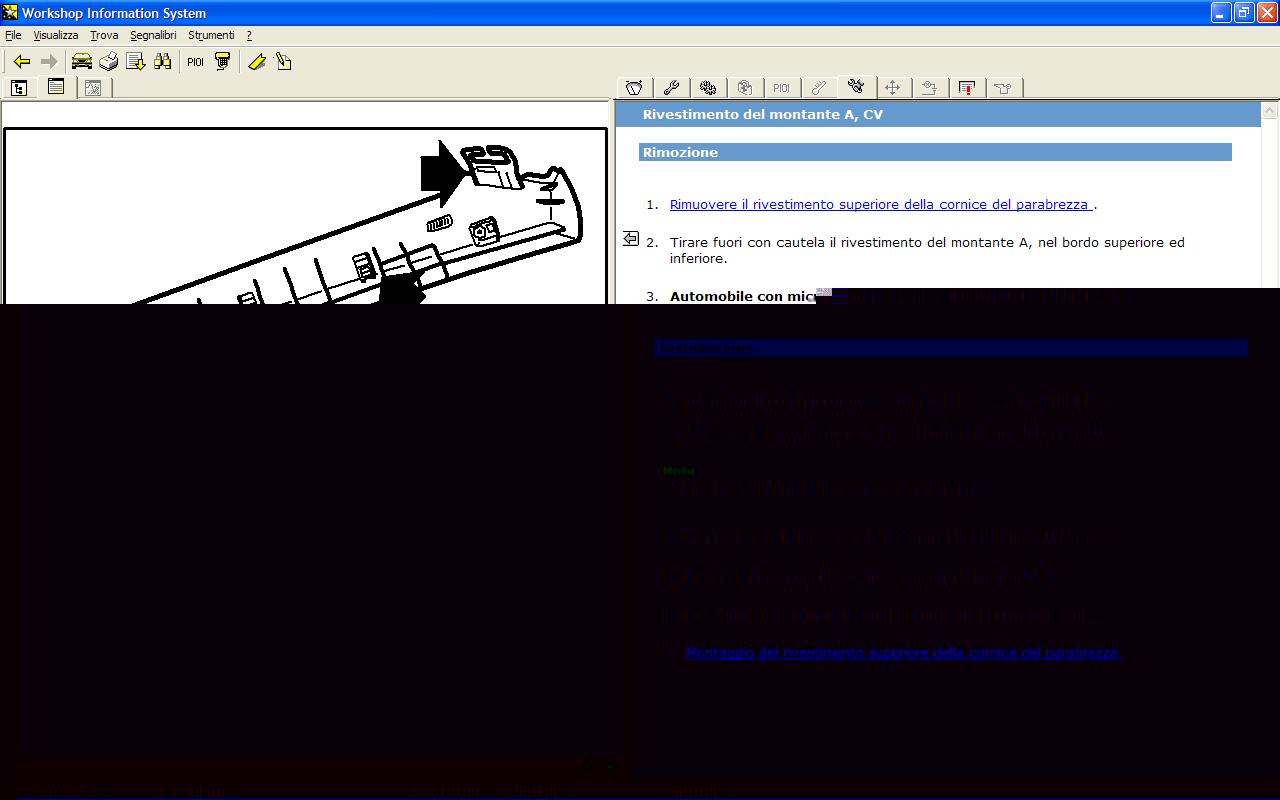Open vehicle selection with the car icon
The height and width of the screenshot is (800, 1280).
[82, 62]
